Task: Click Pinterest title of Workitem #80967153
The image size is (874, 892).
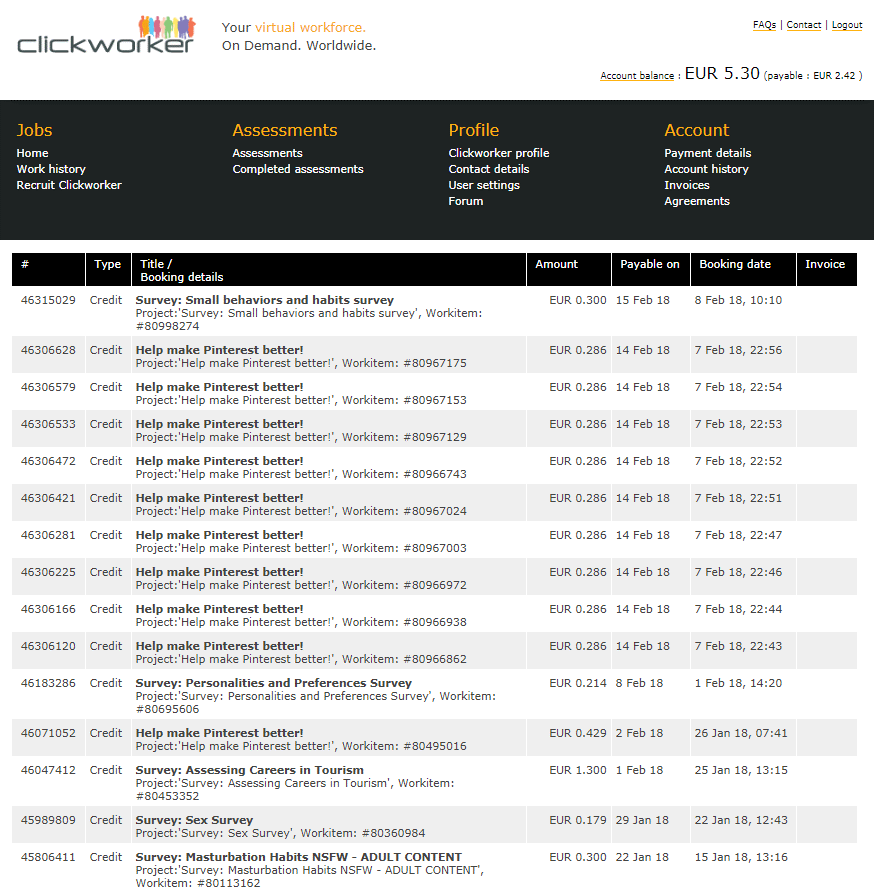Action: 219,387
